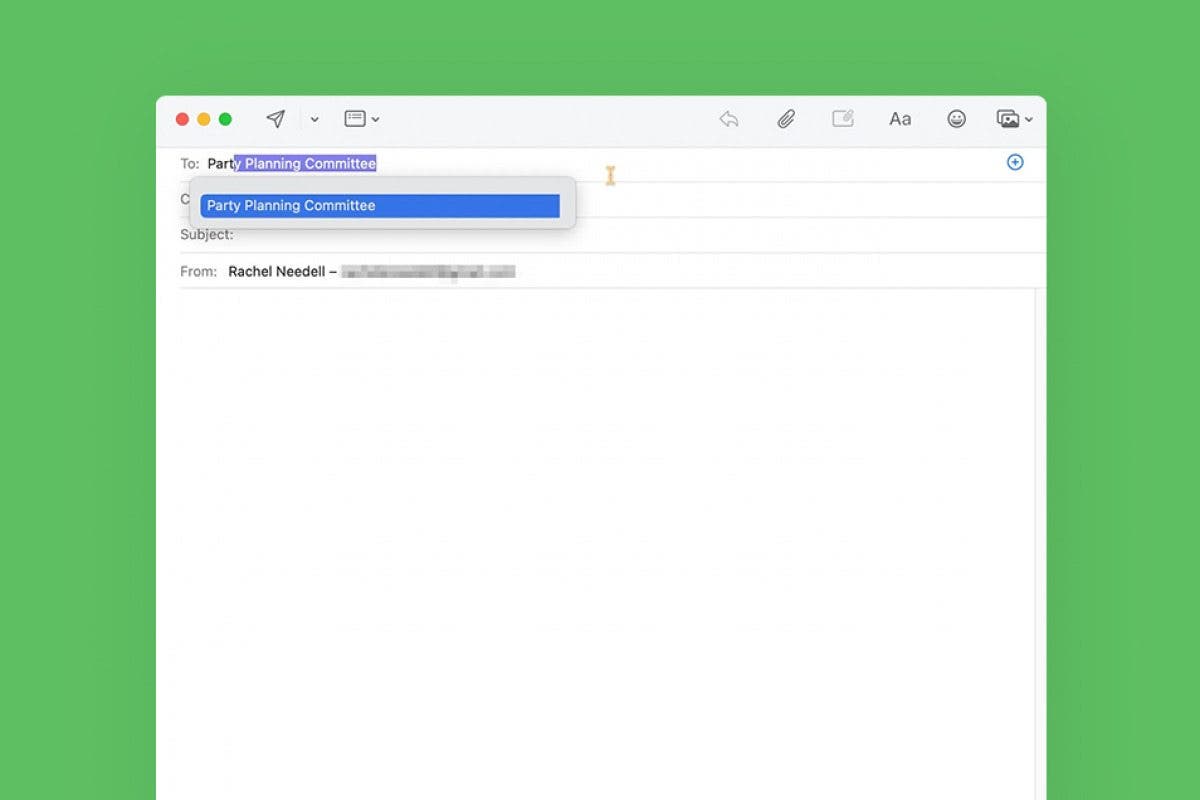Click the reply arrow icon
Viewport: 1200px width, 800px height.
tap(729, 118)
